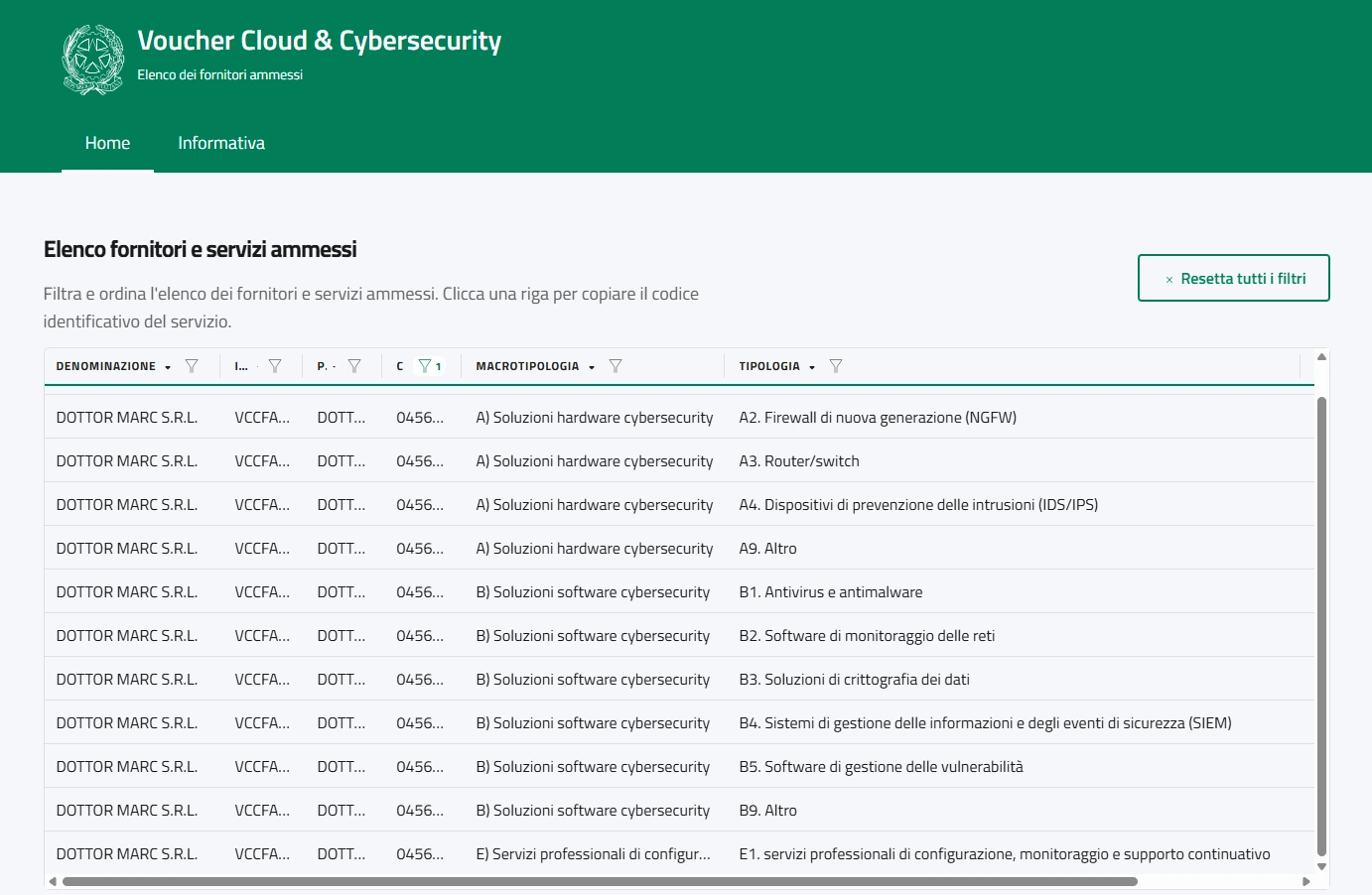Open filter icon next to 'P.' column
The width and height of the screenshot is (1372, 895).
[x=354, y=366]
